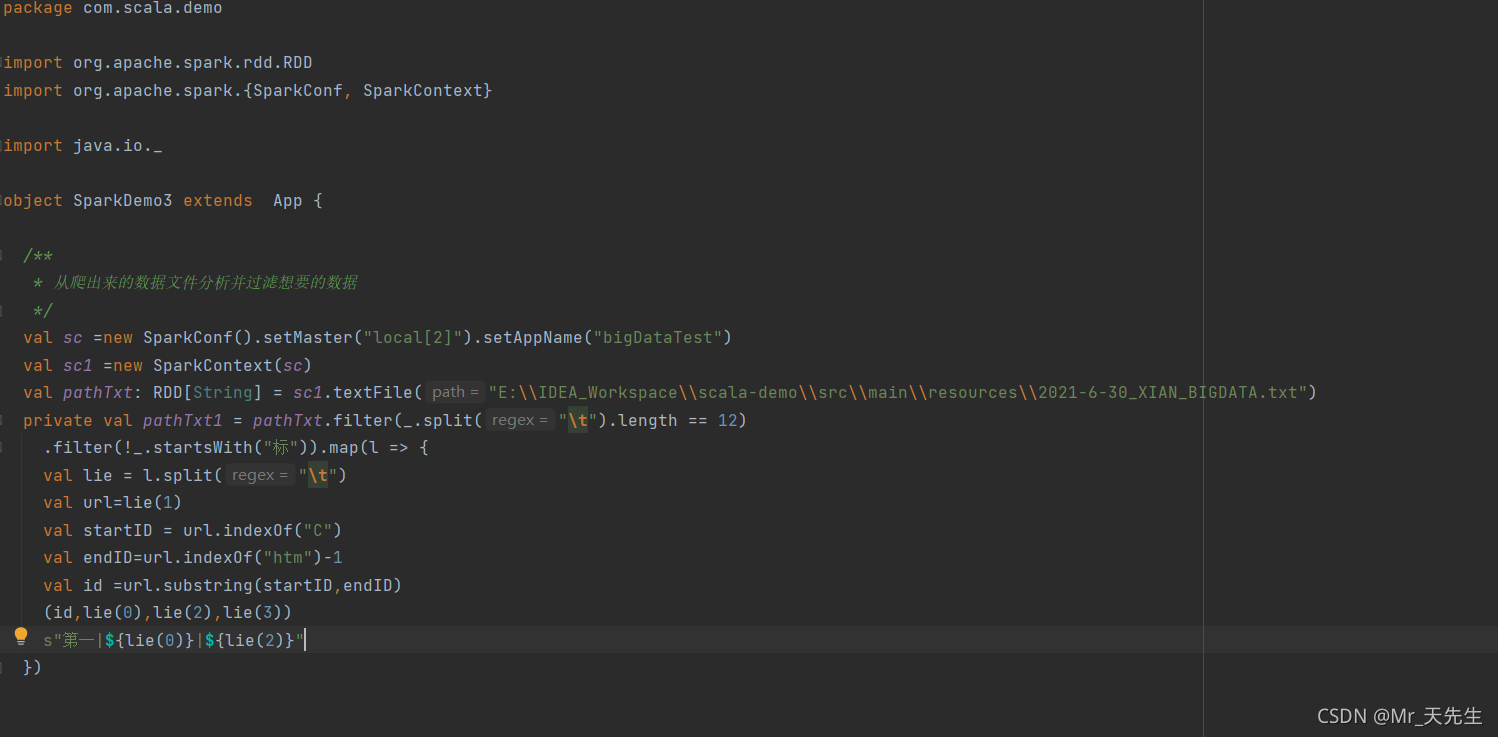Screen dimensions: 1498x737
Task: Click 'App' after the extends keyword
Action: tap(288, 201)
